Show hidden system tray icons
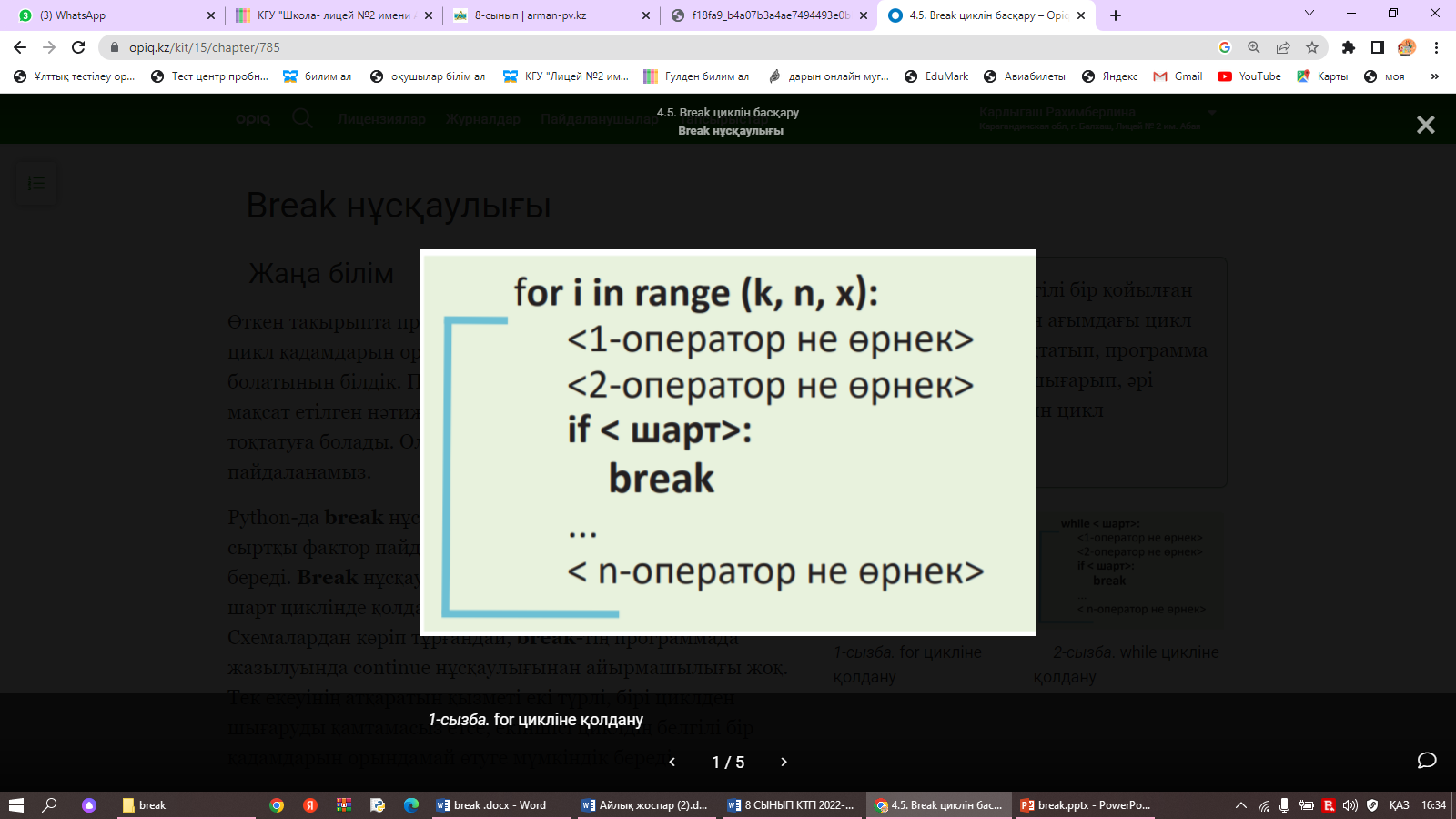The width and height of the screenshot is (1456, 819). tap(1240, 805)
